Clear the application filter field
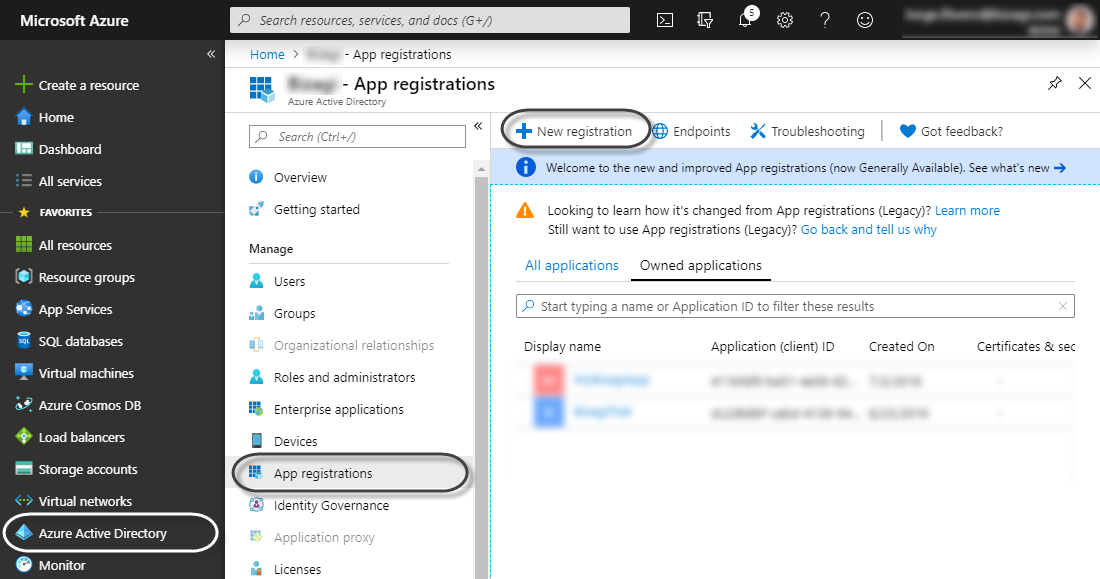The width and height of the screenshot is (1100, 579). (x=1063, y=306)
